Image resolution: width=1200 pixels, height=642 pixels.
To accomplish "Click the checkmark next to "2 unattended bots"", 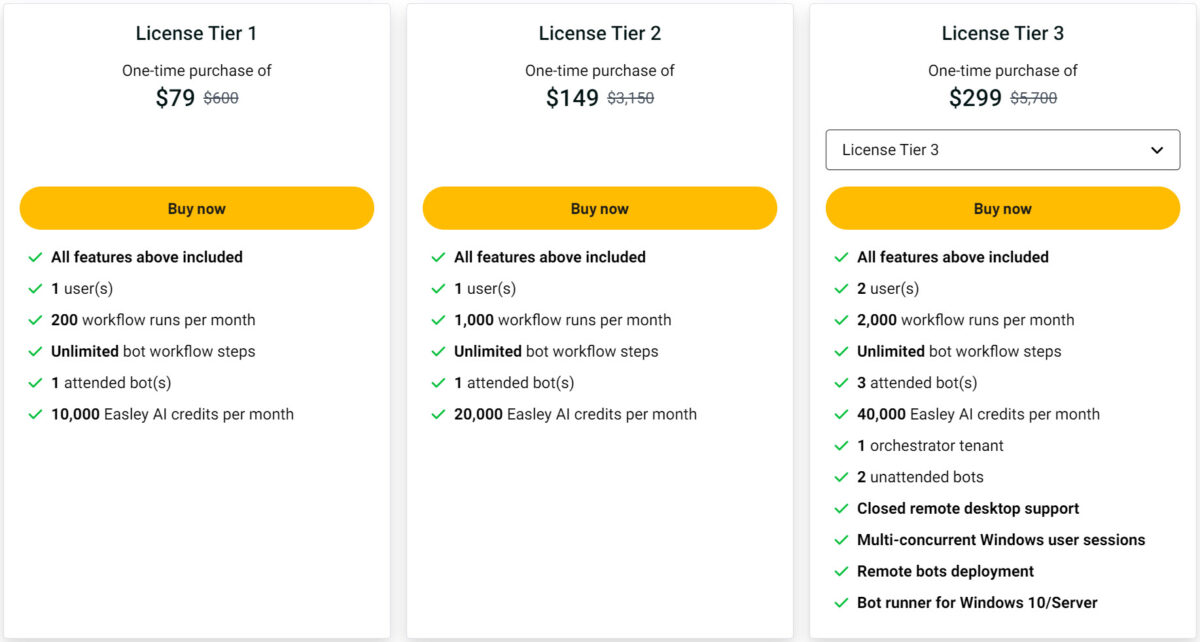I will click(841, 477).
